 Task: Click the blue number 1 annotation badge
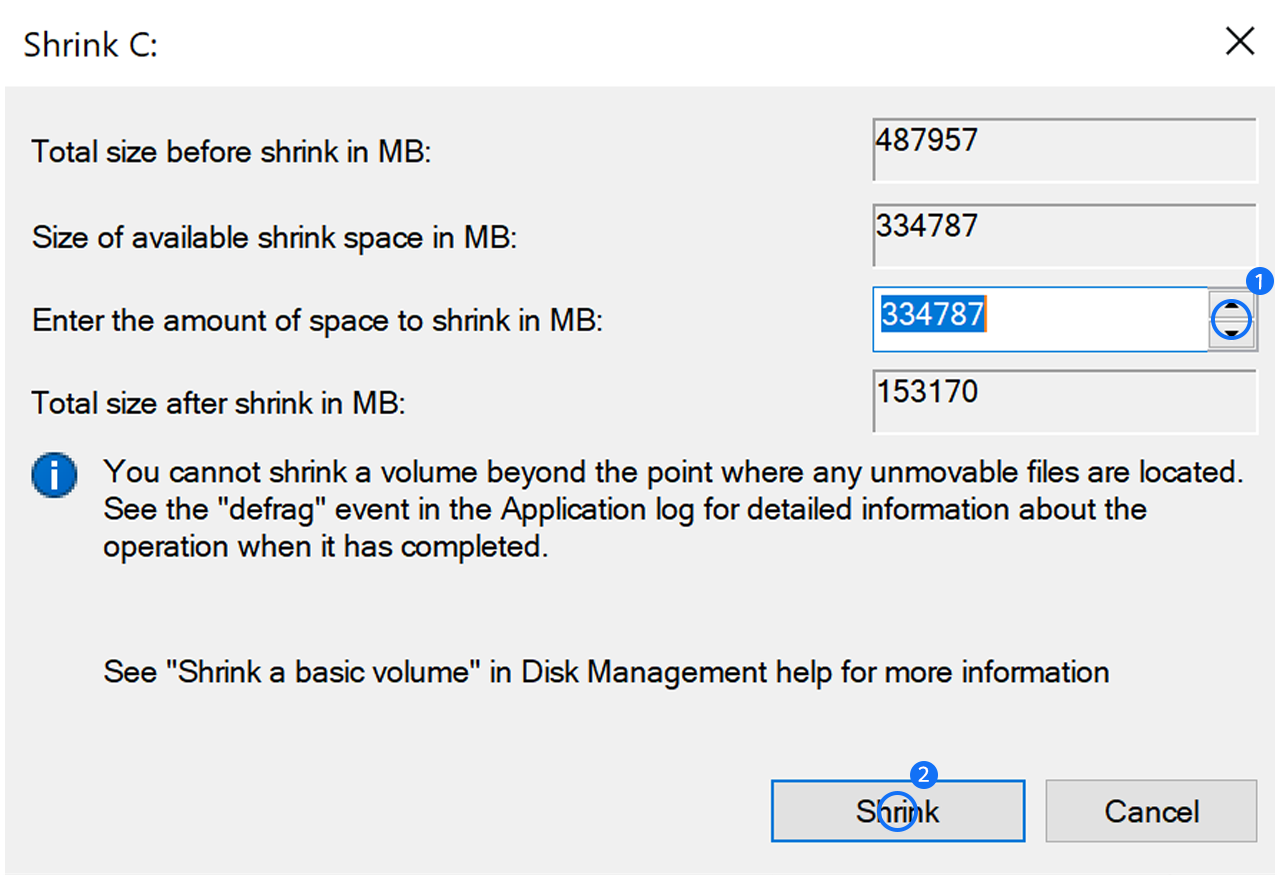(x=1260, y=281)
